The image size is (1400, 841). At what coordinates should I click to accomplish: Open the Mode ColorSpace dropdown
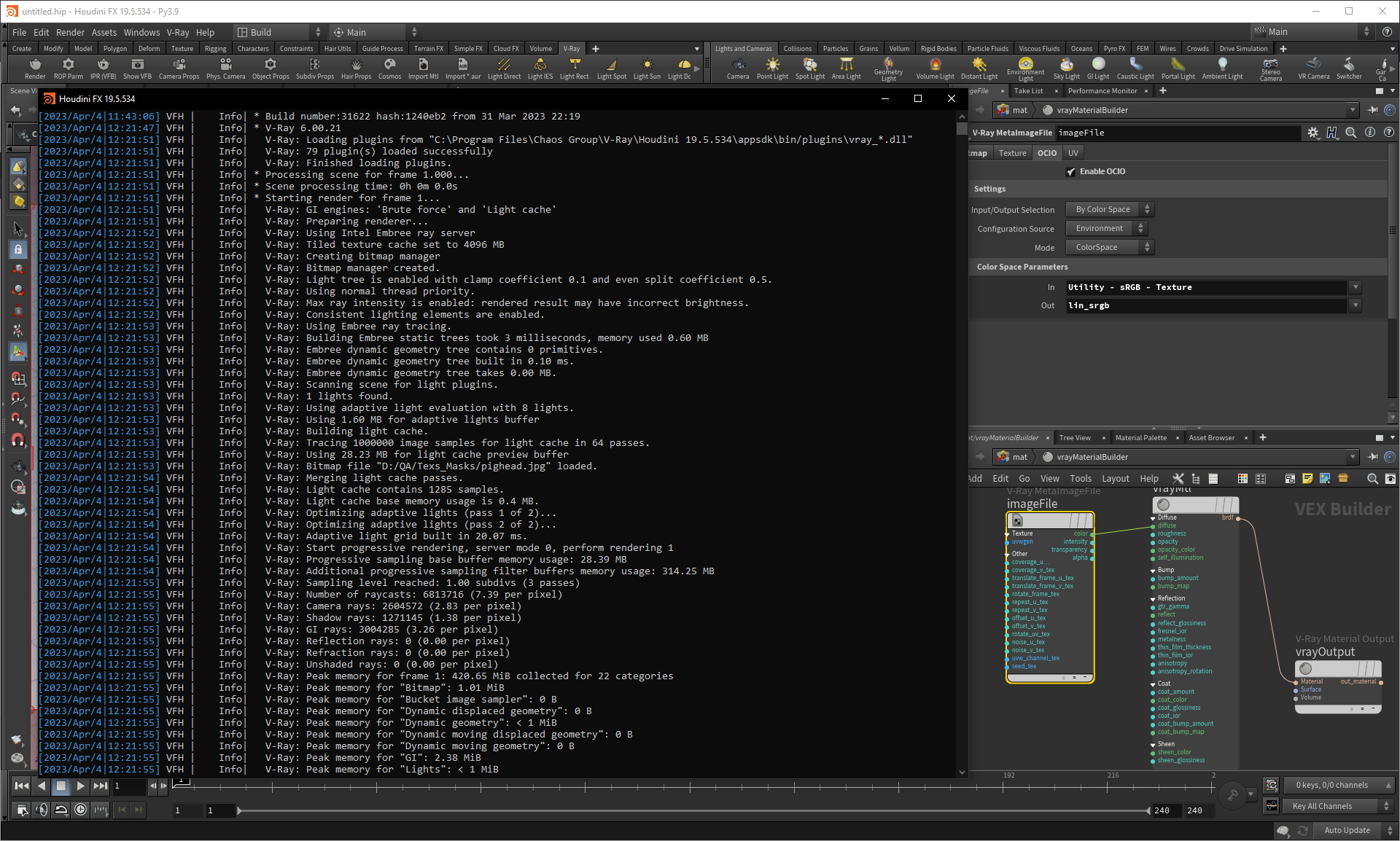[1109, 247]
